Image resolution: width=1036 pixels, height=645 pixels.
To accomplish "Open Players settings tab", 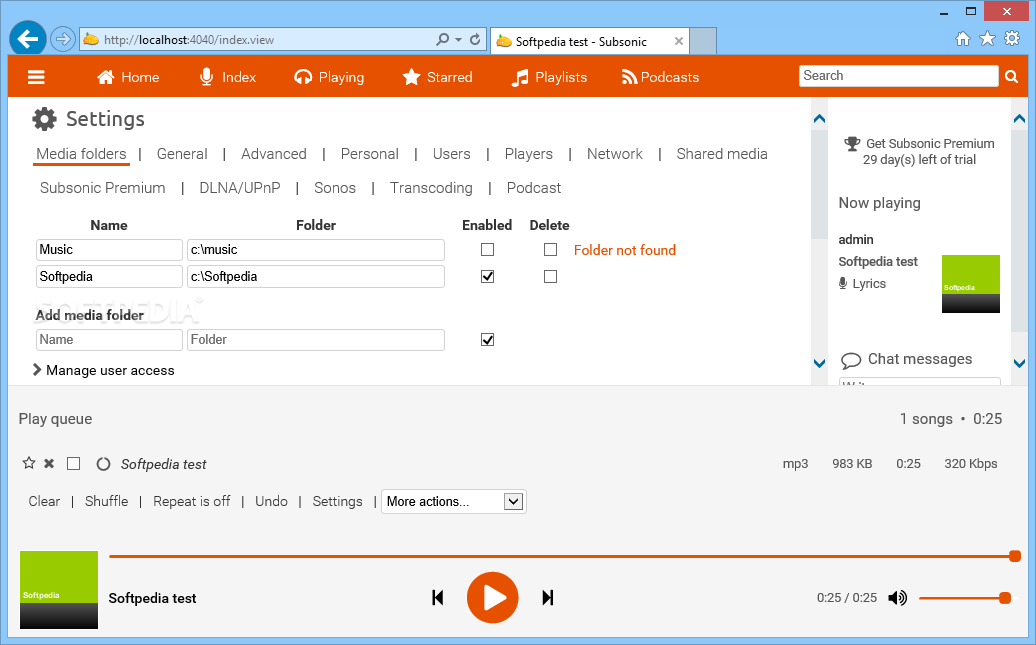I will (529, 154).
